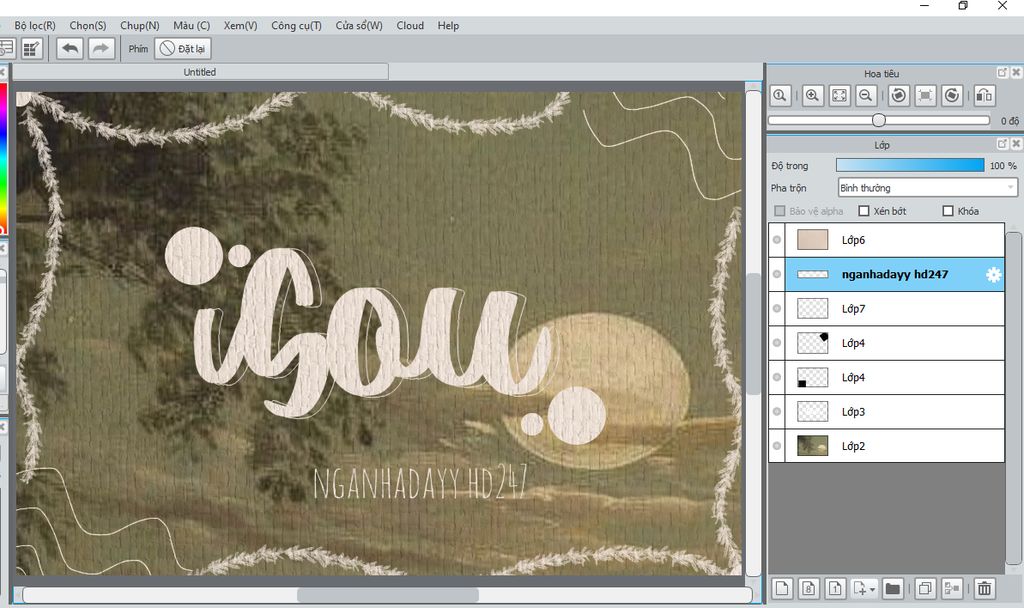
Task: Adjust the Độ trong opacity bar
Action: (910, 165)
